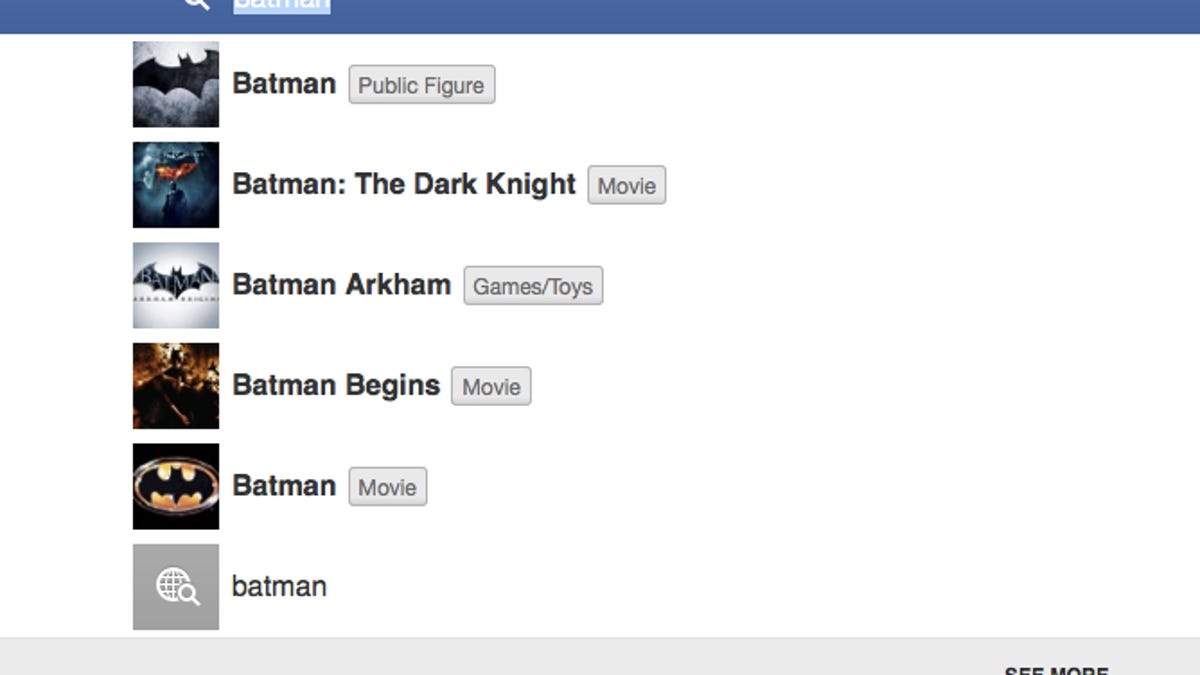The image size is (1200, 675).
Task: Click the Movie tag beside Batman Begins
Action: pos(491,387)
